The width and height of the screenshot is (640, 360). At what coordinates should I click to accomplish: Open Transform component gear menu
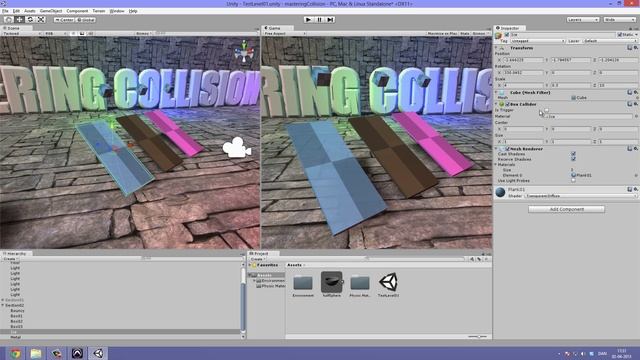[636, 48]
